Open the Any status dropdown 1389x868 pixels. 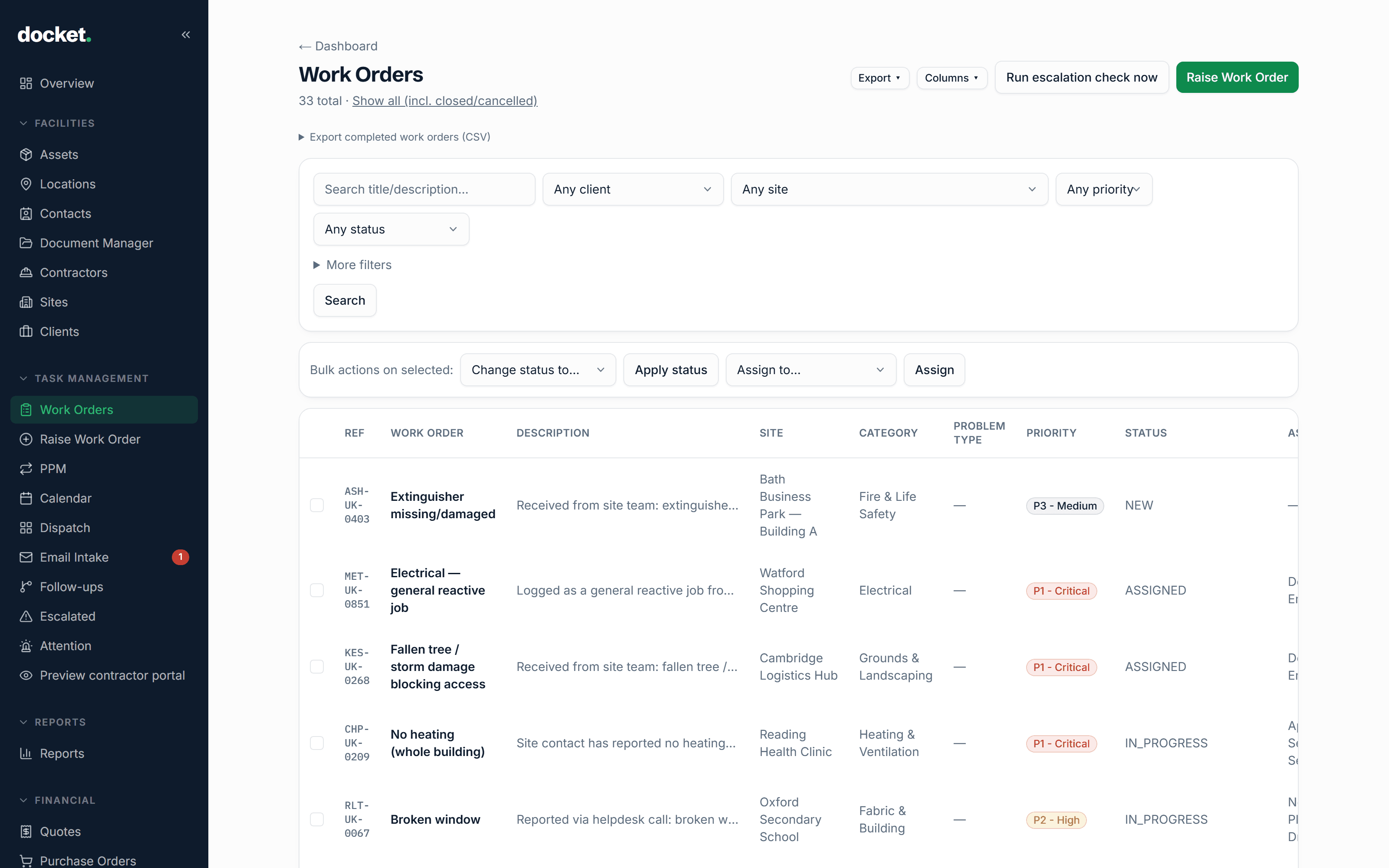391,229
